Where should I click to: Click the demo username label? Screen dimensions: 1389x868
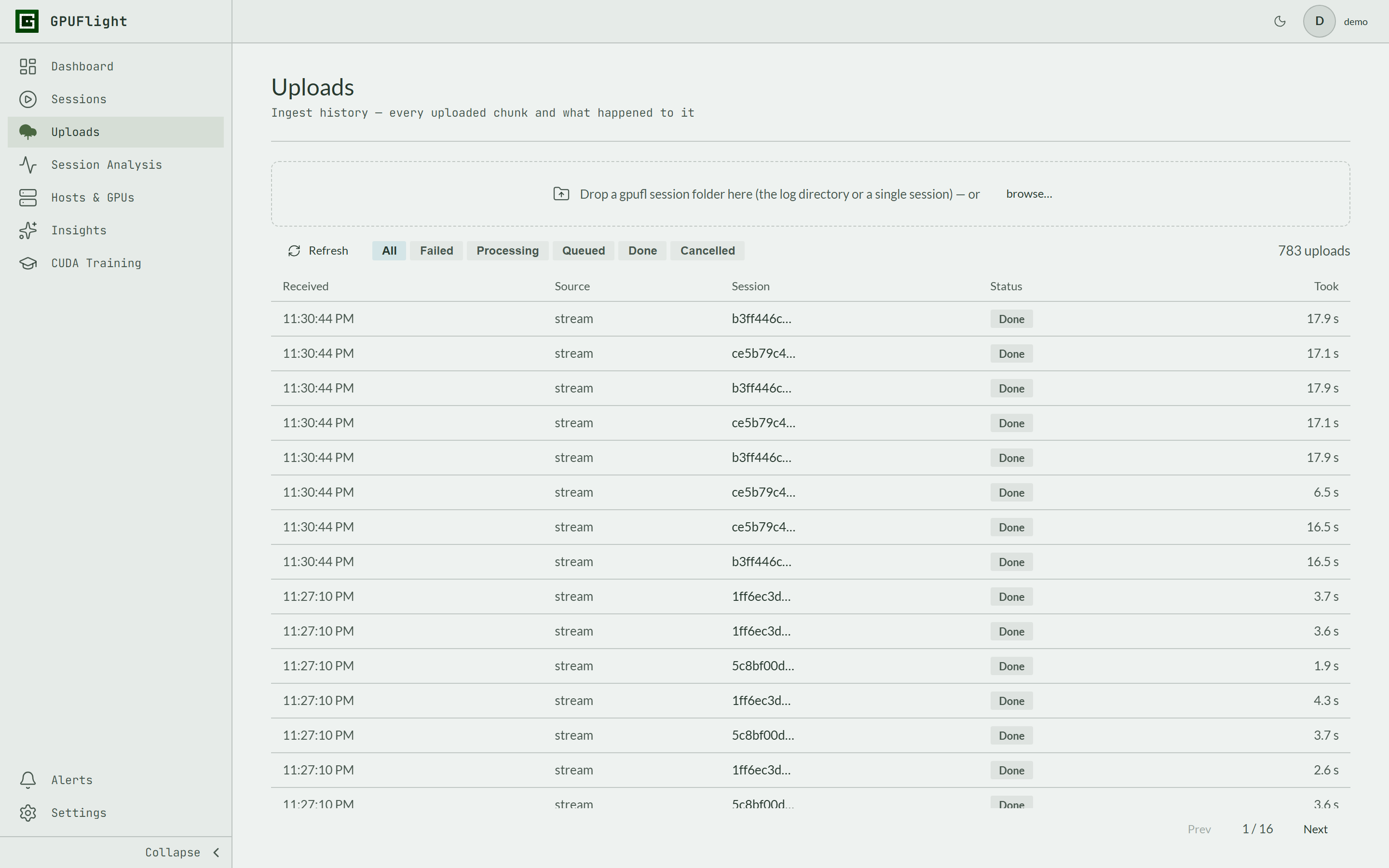pos(1355,22)
